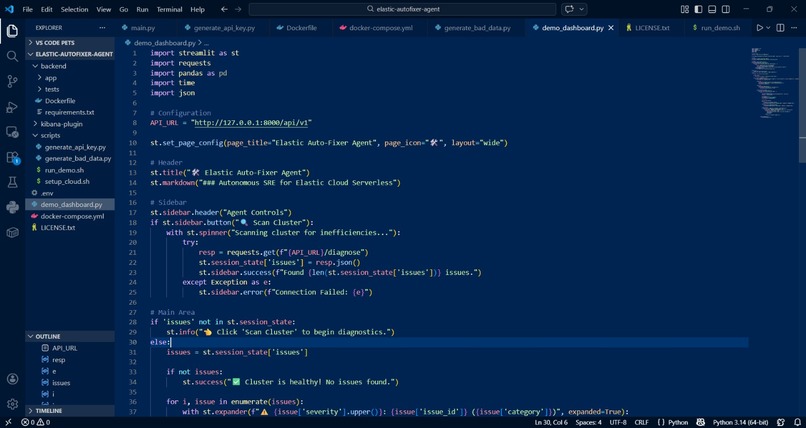Open the Copilot chat icon
806x428 pixels.
tap(569, 9)
